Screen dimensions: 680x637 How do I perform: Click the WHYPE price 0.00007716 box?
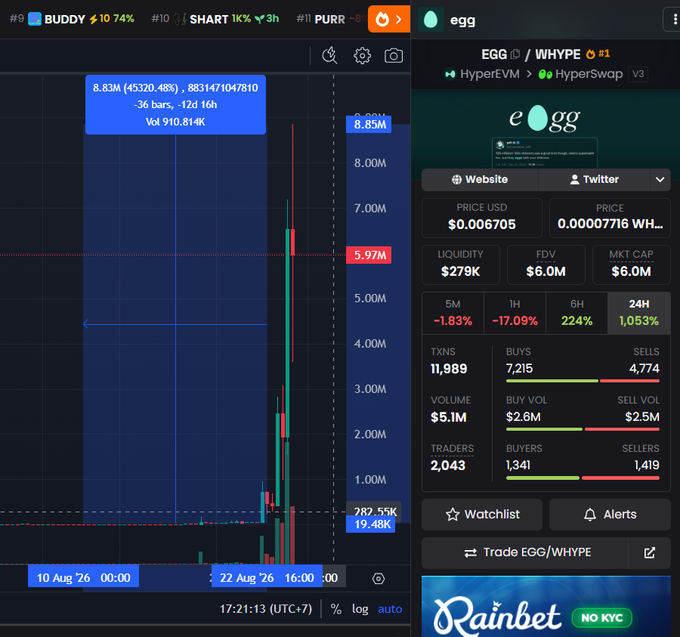tap(610, 218)
